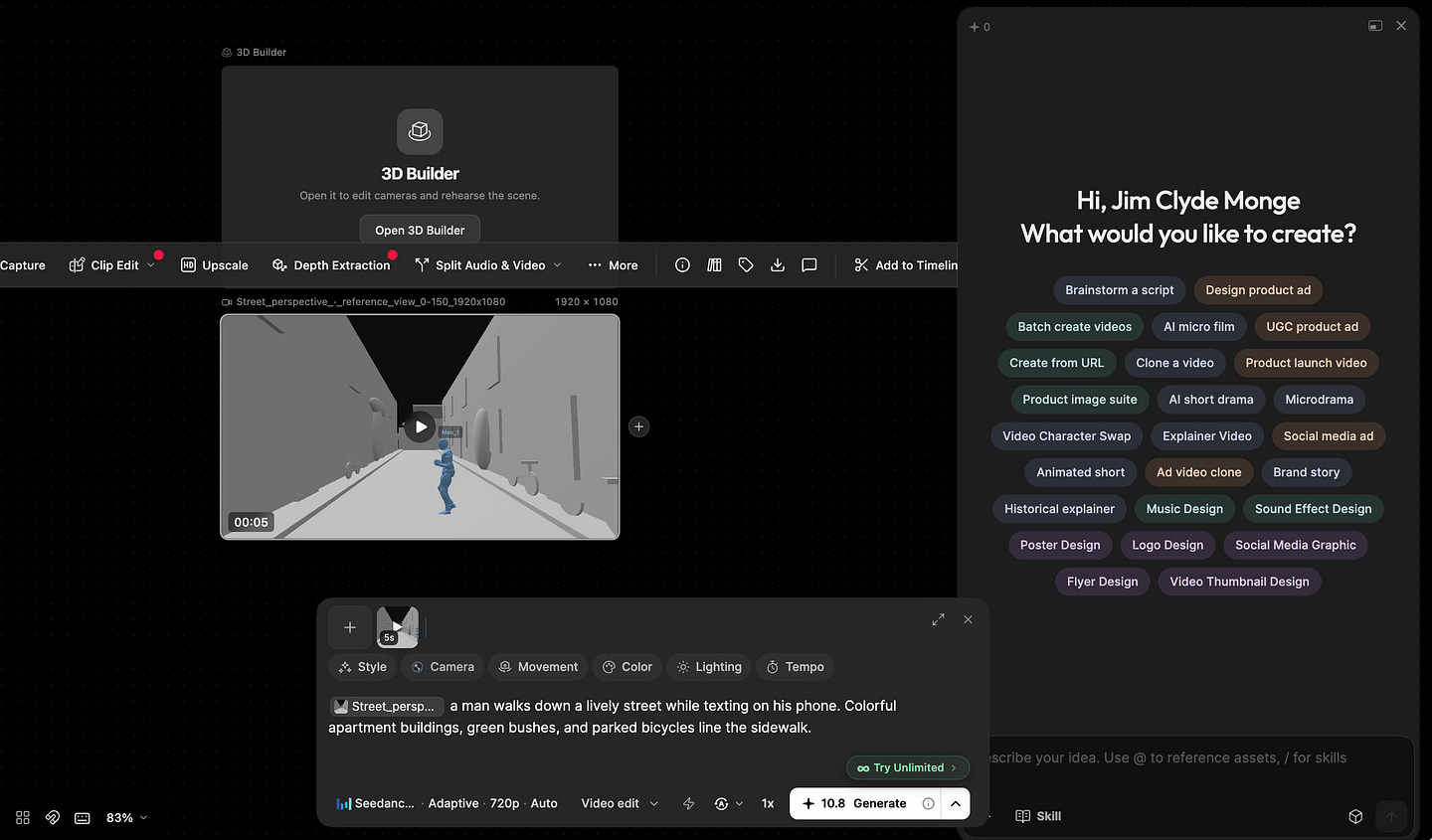The image size is (1432, 840).
Task: Expand the Generate options chevron
Action: 956,803
